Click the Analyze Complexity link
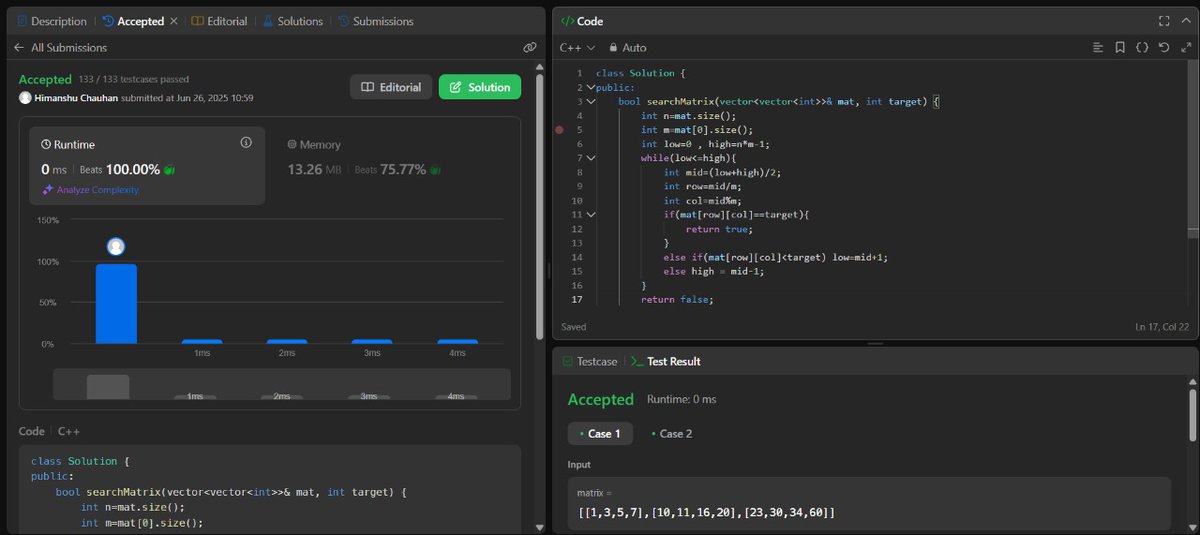Image resolution: width=1200 pixels, height=535 pixels. pos(98,190)
